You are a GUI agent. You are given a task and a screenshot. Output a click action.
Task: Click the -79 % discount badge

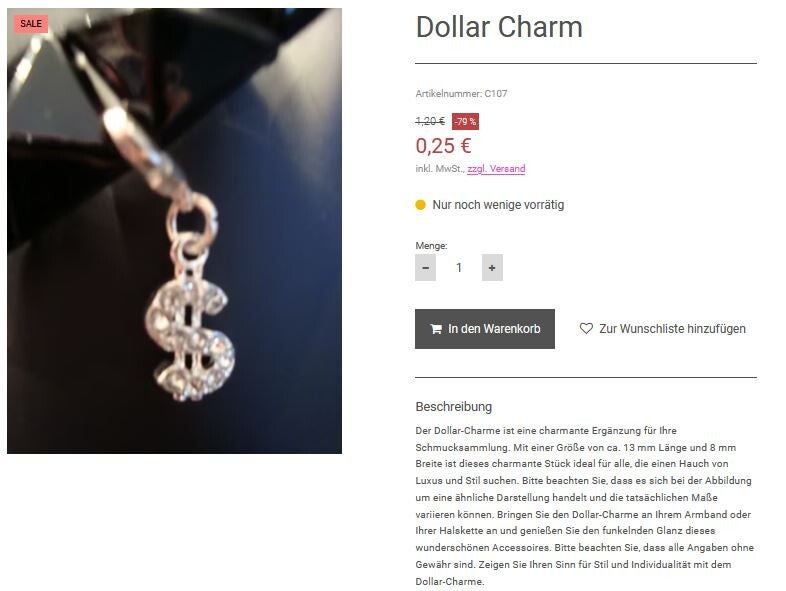click(465, 121)
